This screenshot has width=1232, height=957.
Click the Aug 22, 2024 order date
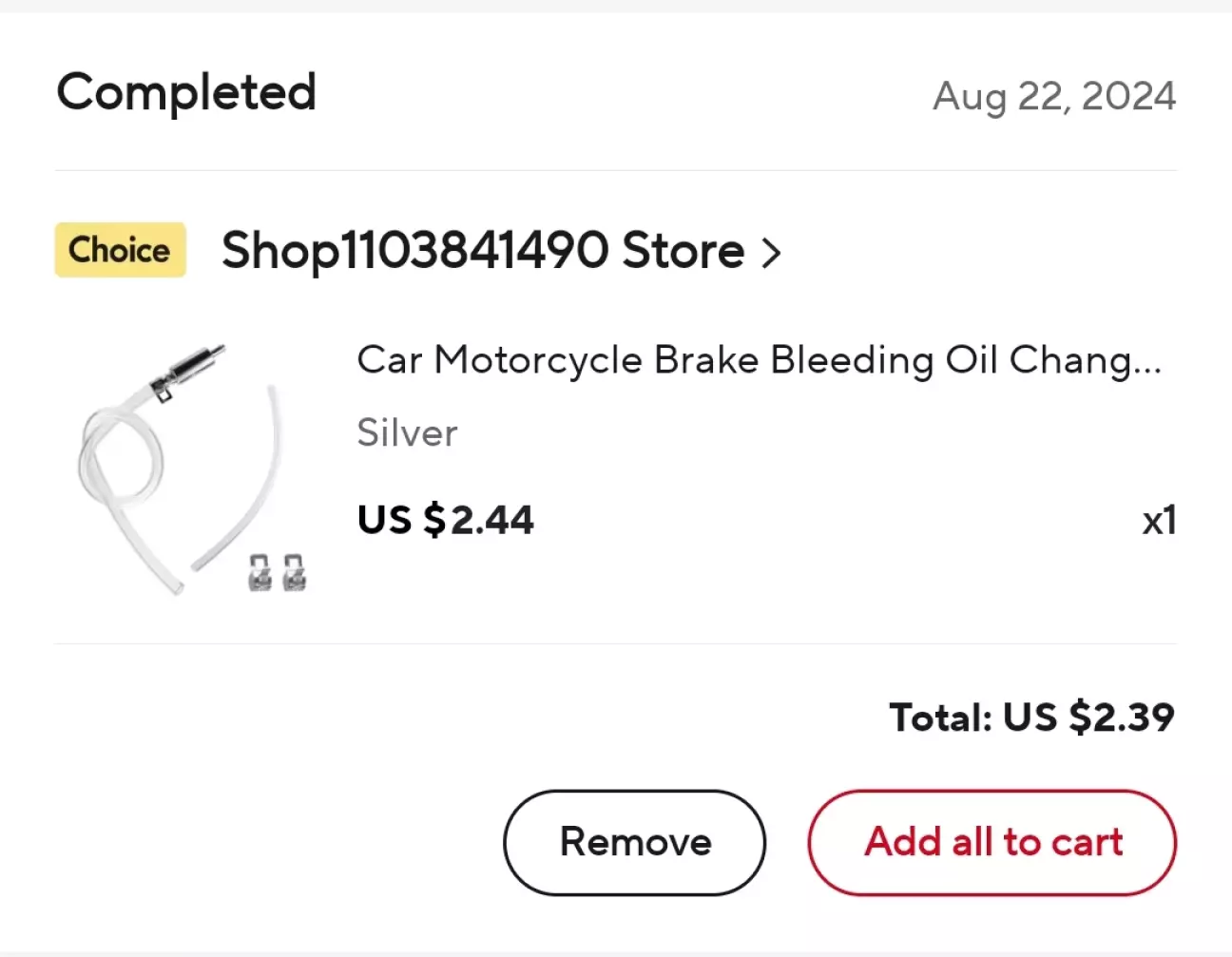(x=1053, y=96)
